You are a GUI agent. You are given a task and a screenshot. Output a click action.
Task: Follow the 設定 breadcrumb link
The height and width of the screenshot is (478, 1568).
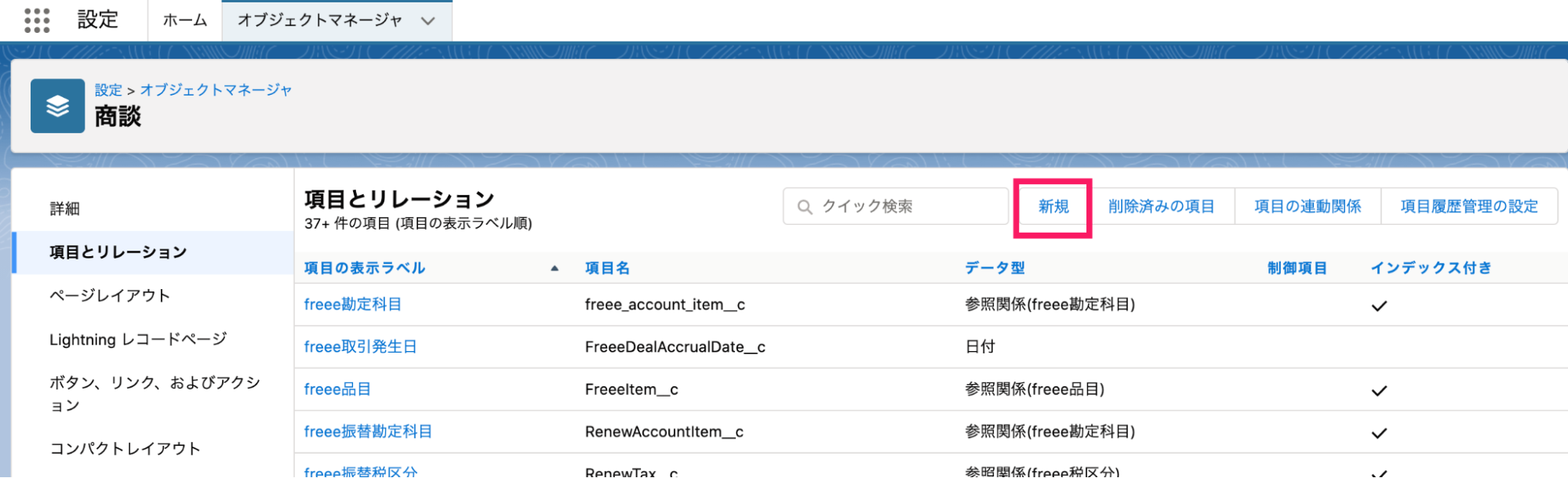108,90
